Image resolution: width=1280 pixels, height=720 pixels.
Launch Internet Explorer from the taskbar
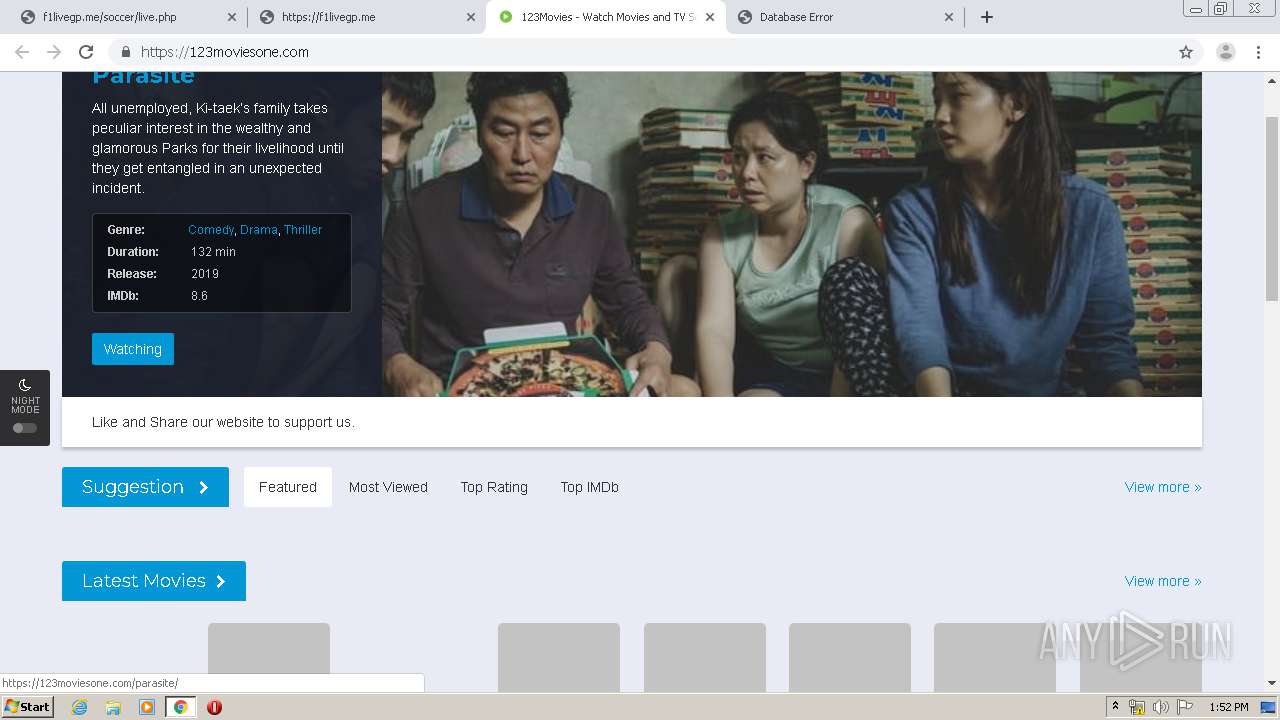(79, 707)
